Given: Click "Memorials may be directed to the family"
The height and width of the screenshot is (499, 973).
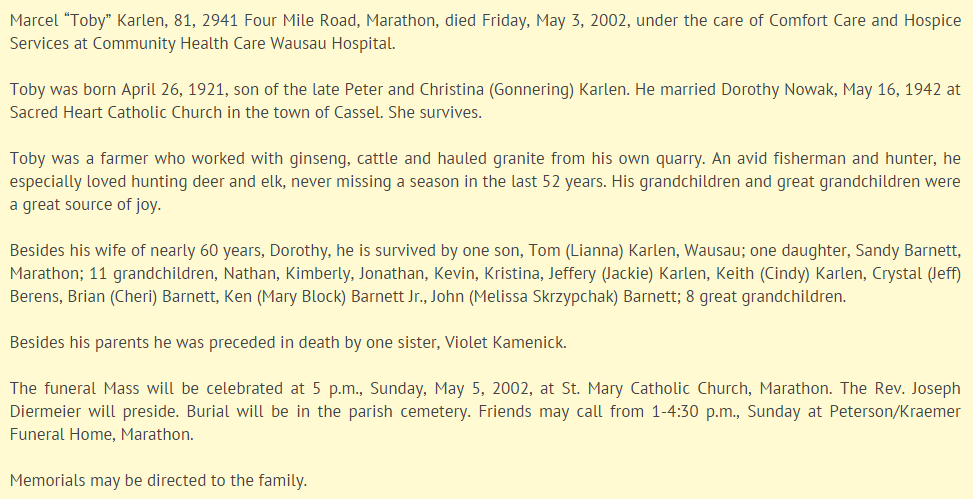Looking at the screenshot, I should coord(158,480).
